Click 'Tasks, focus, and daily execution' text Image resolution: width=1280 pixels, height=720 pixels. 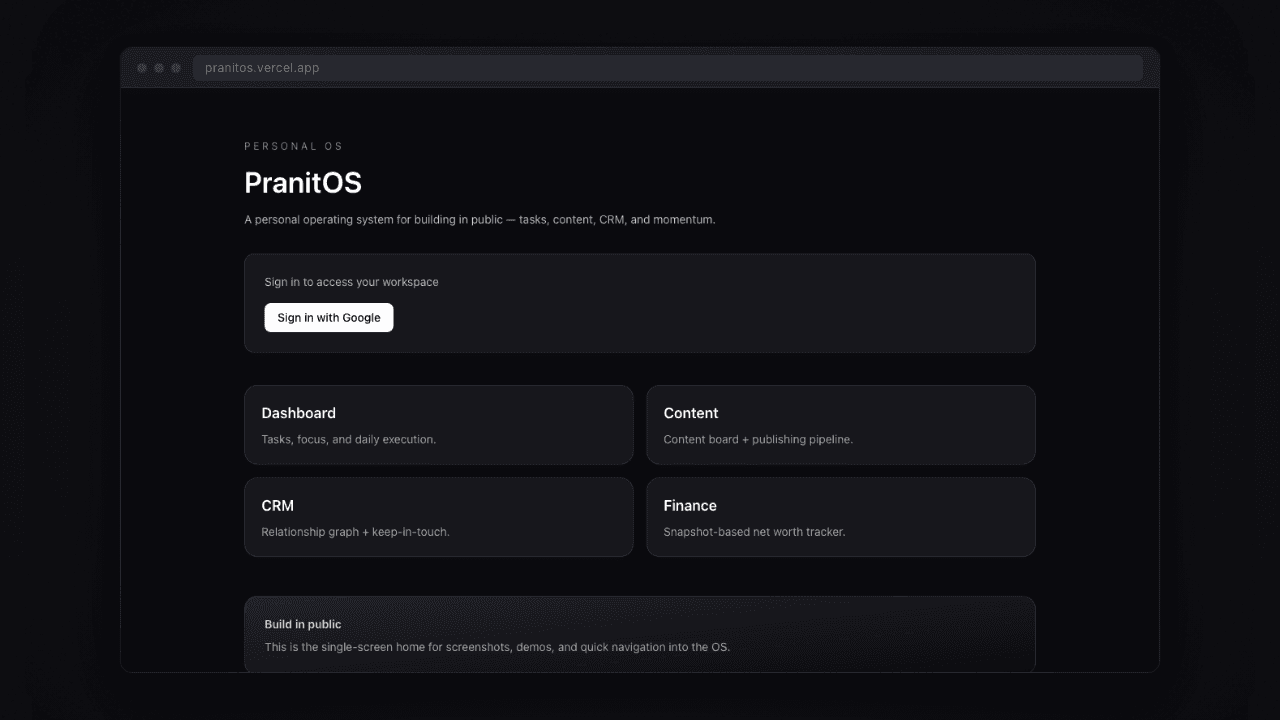pyautogui.click(x=348, y=440)
